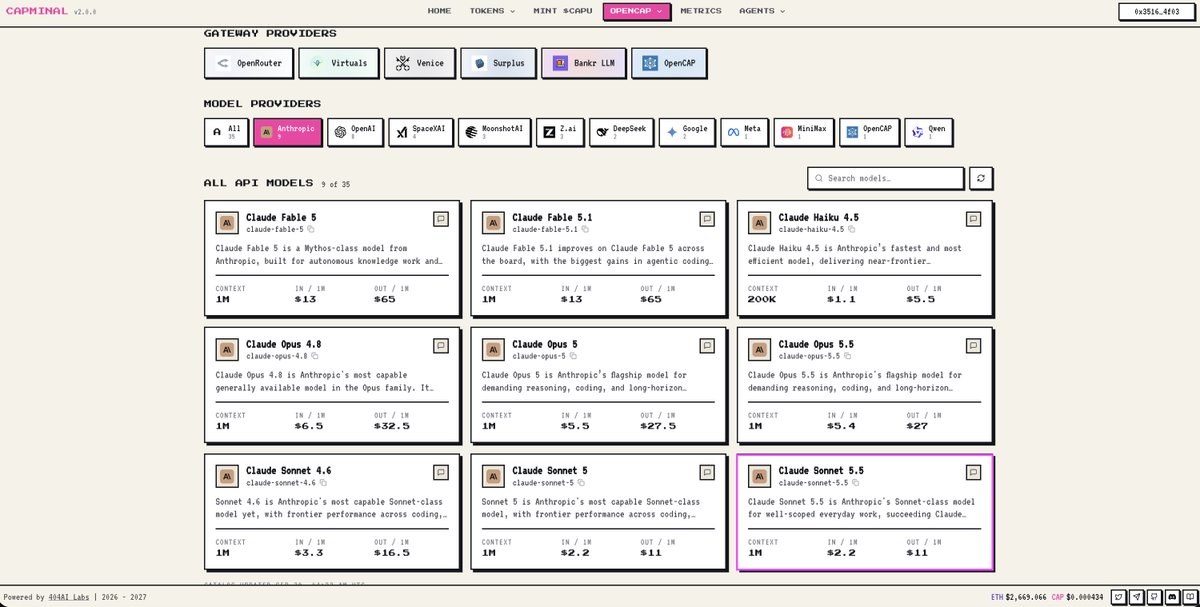1200x607 pixels.
Task: Open chat icon on Claude Haiku 4.5 card
Action: pyautogui.click(x=973, y=219)
